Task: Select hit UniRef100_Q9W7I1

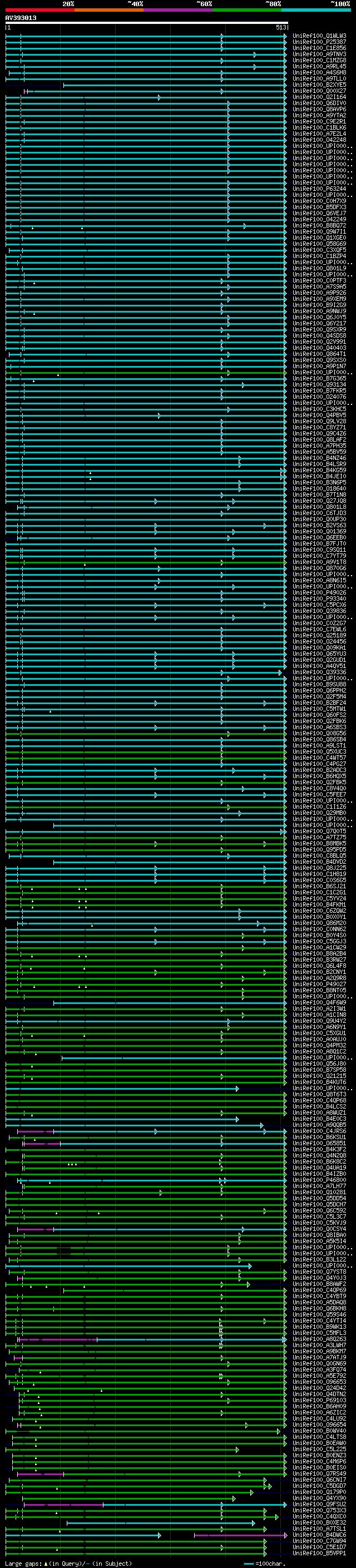Action: click(x=319, y=231)
